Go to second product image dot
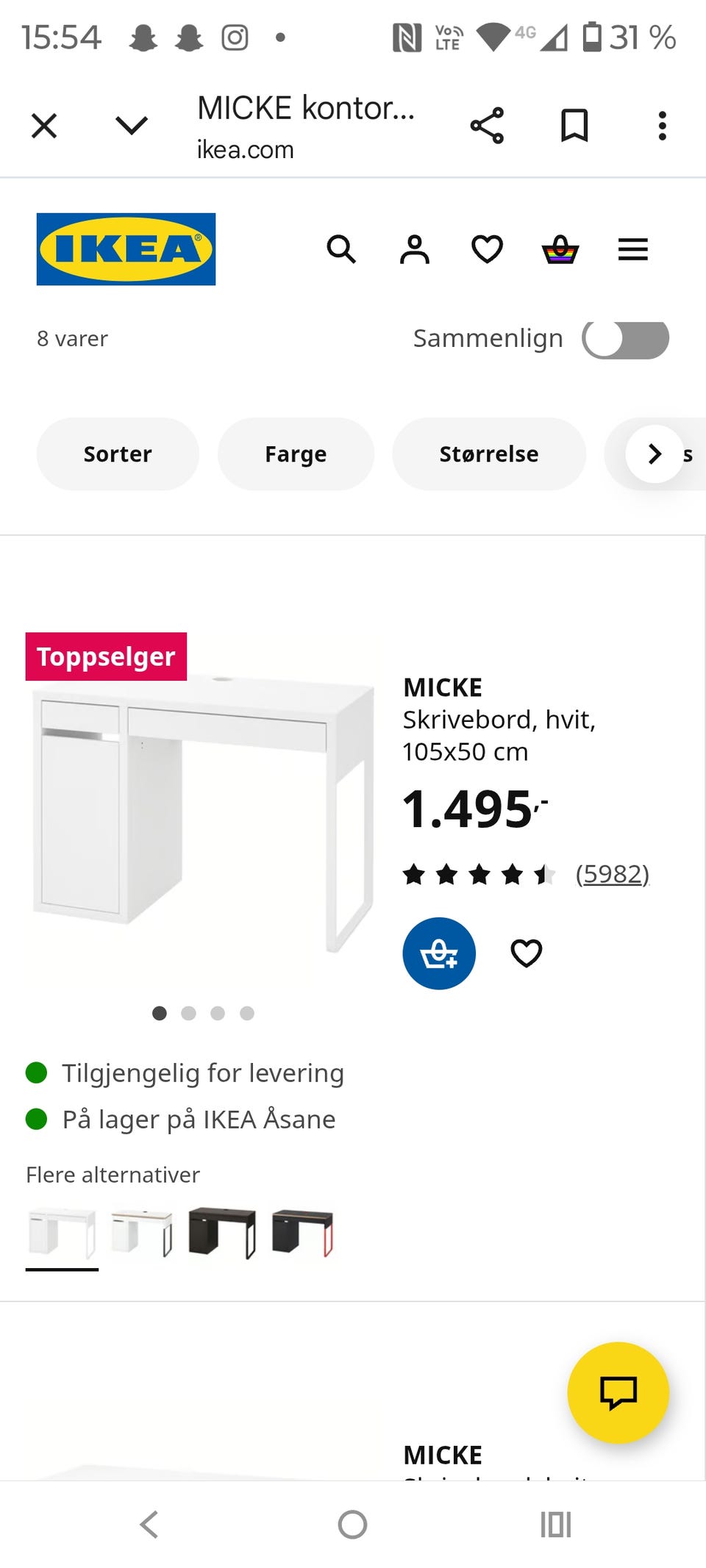This screenshot has width=706, height=1568. tap(188, 1013)
